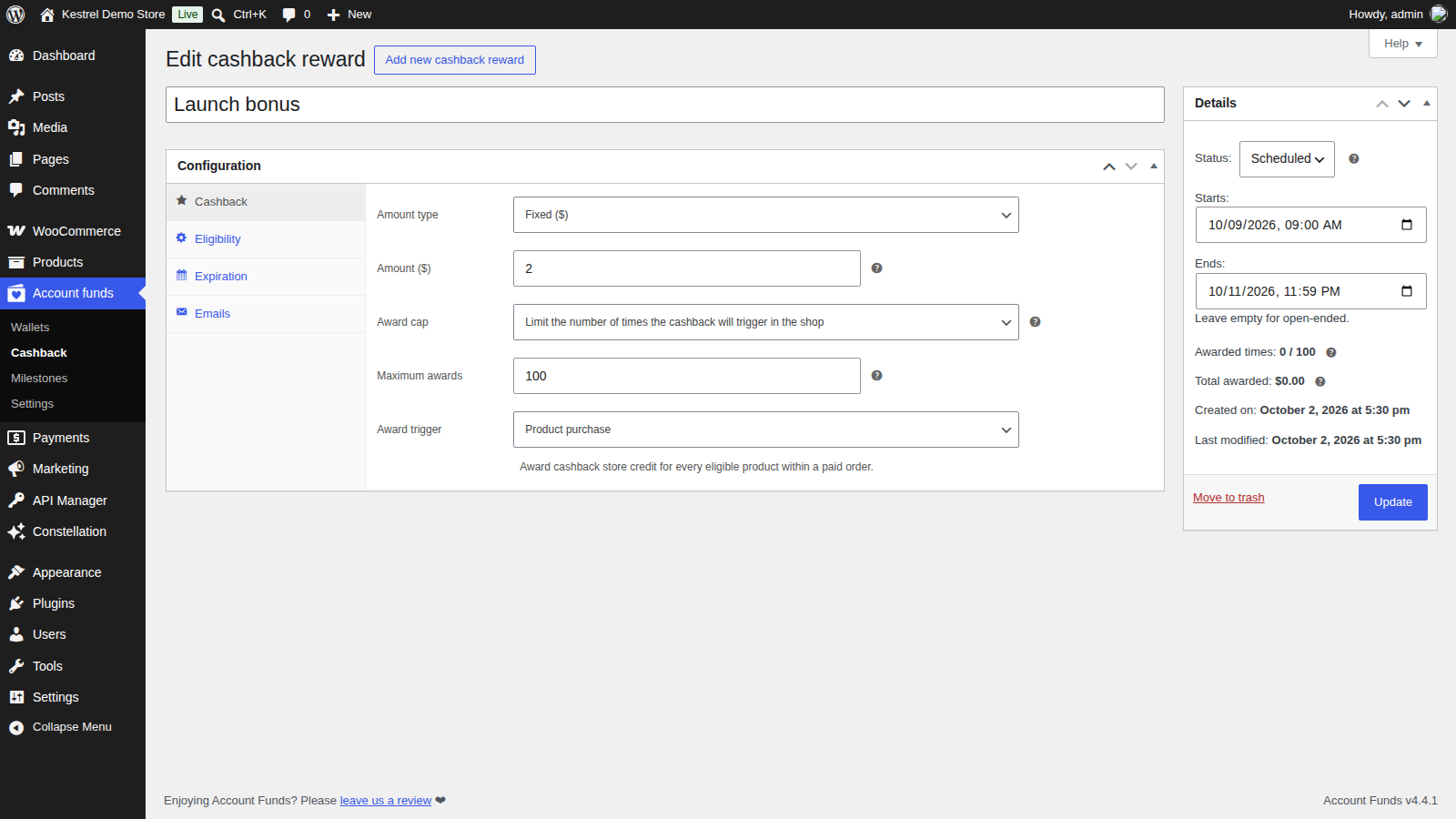Click the Amount ($) input field

[687, 268]
